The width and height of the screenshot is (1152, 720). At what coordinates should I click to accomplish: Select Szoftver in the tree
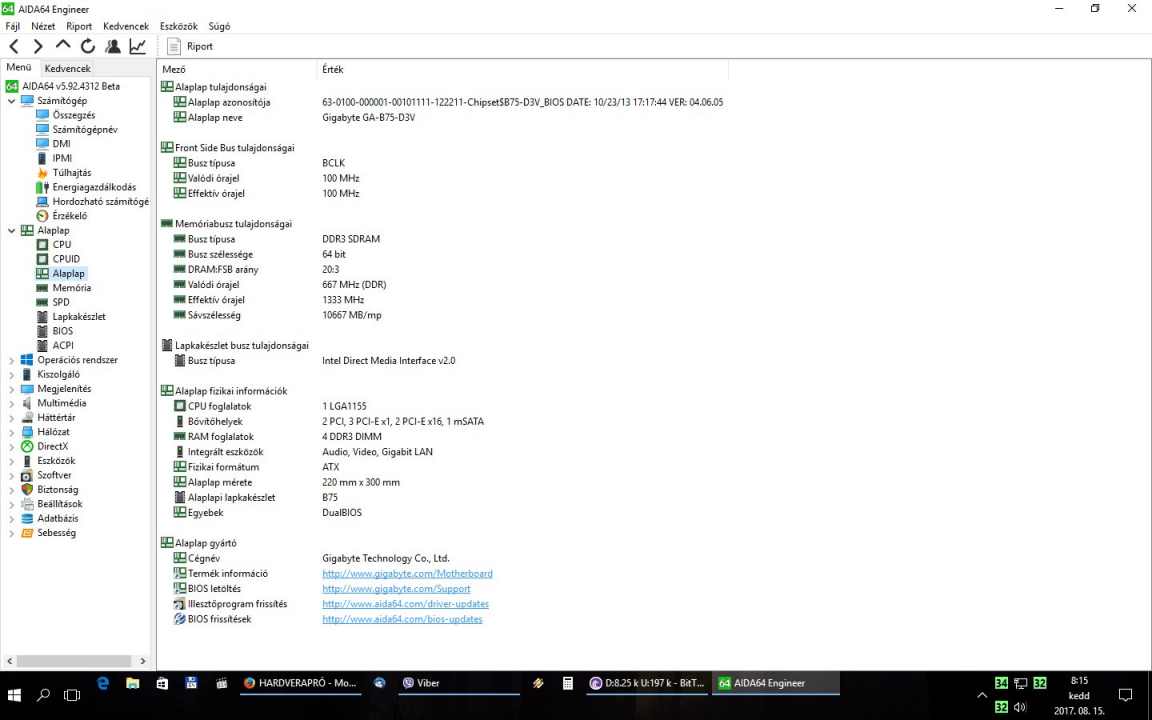tap(54, 475)
